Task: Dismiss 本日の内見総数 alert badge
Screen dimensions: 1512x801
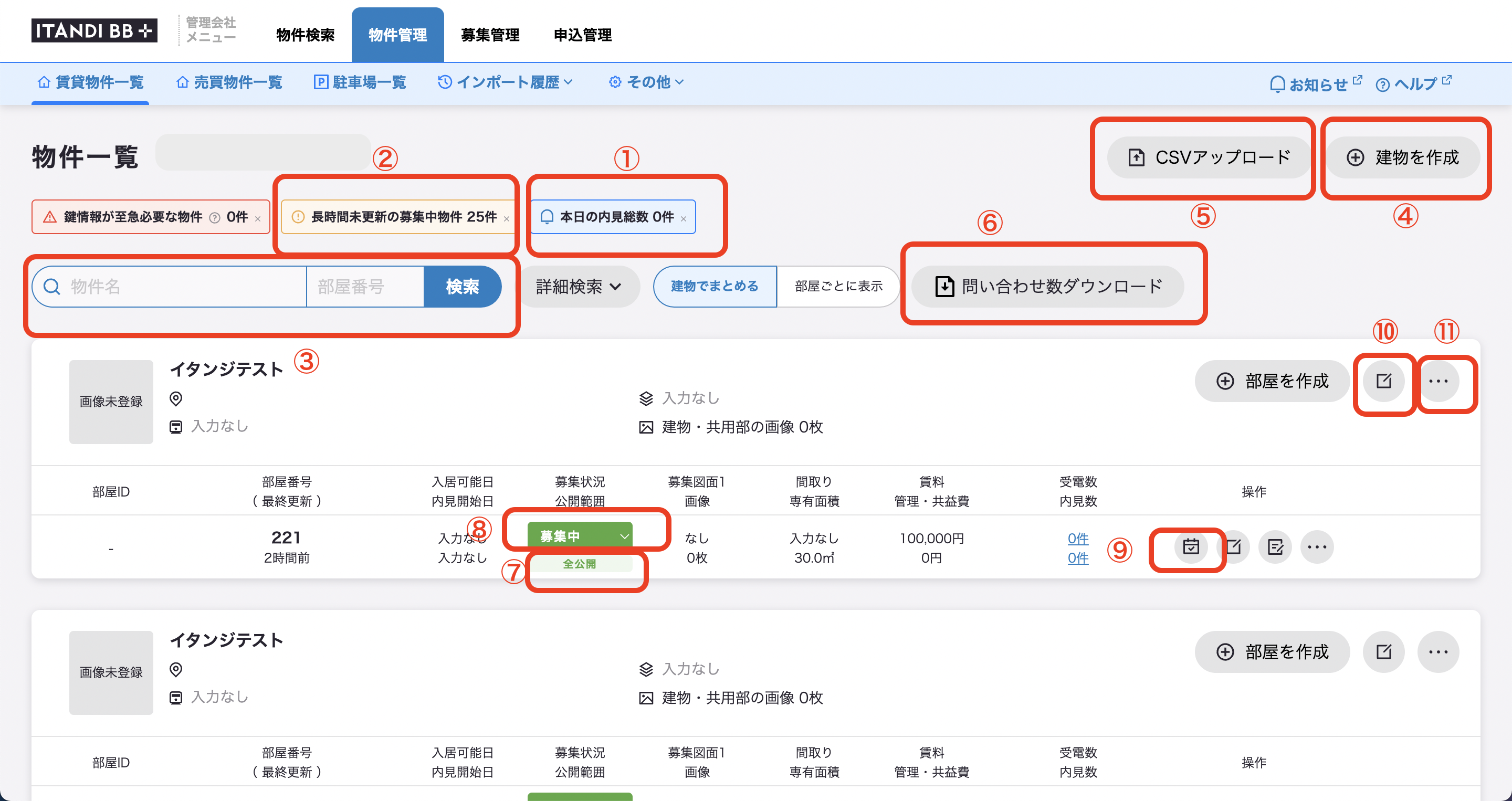Action: (683, 219)
